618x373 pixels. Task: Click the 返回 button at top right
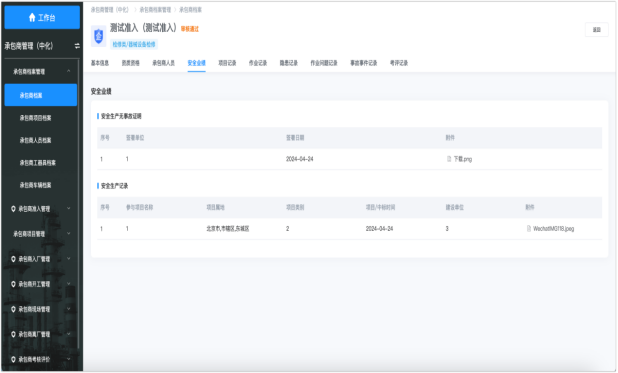click(597, 30)
